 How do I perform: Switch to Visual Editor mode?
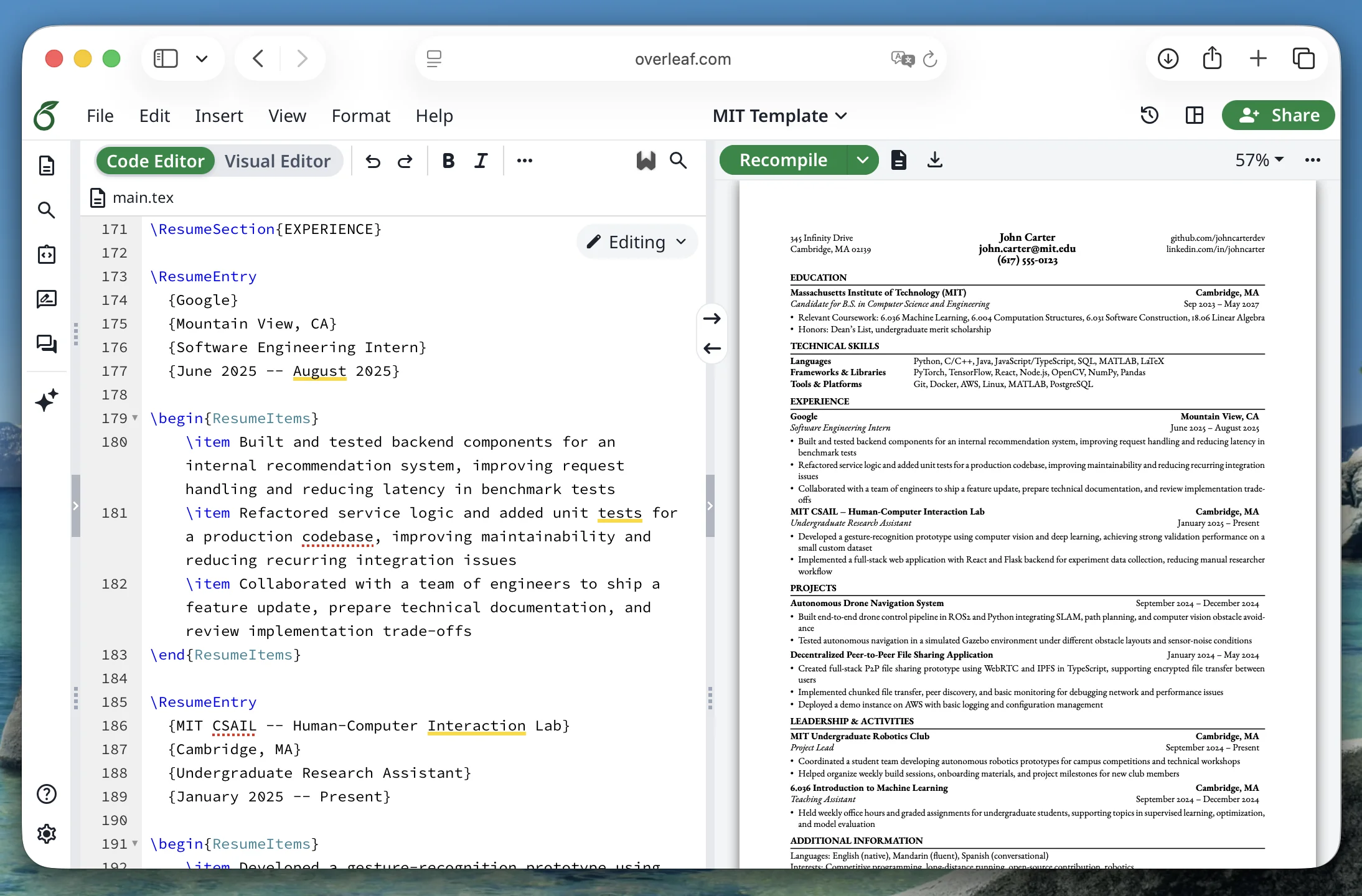[278, 161]
